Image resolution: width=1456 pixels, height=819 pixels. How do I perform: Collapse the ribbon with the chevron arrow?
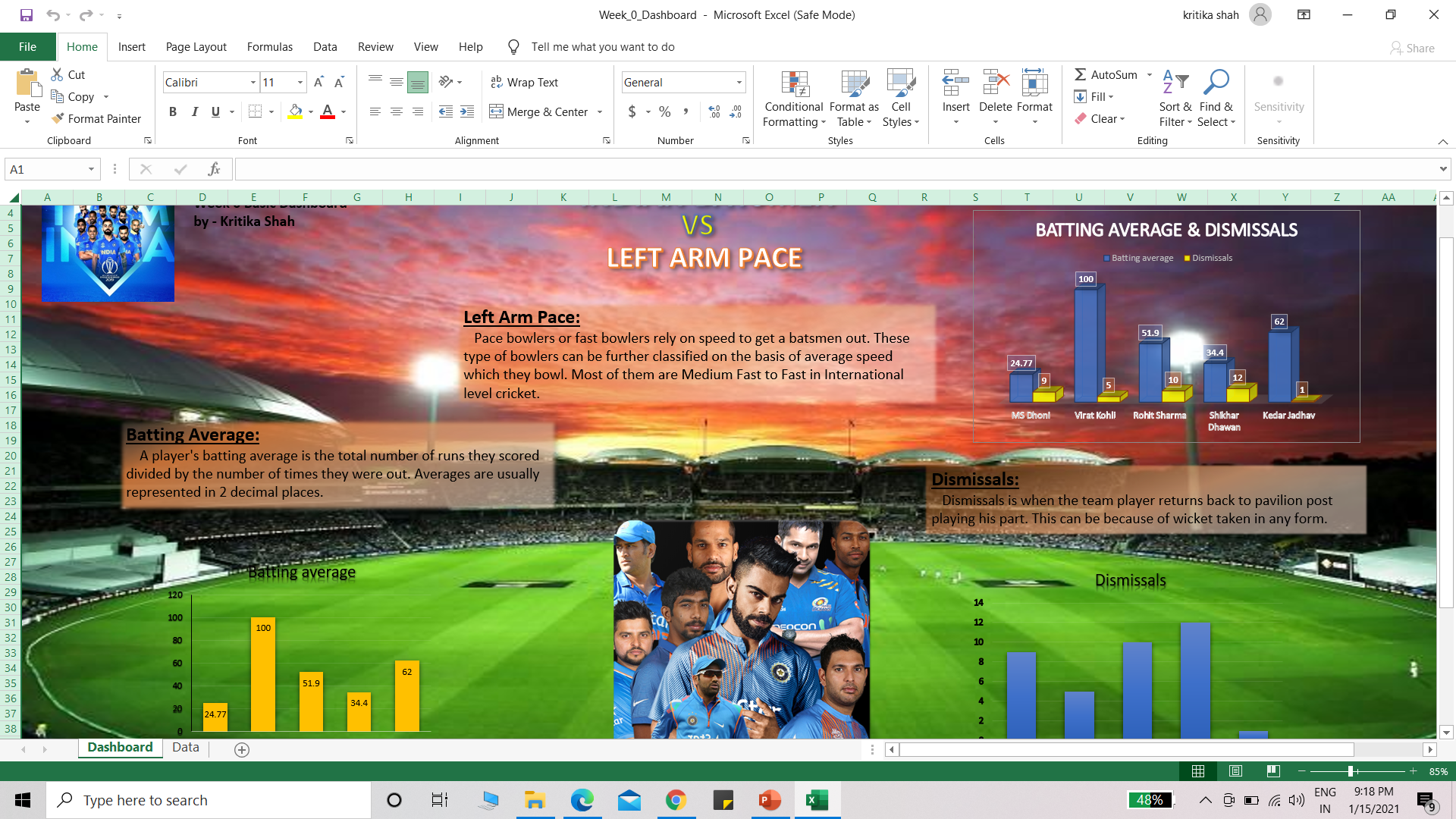tap(1444, 140)
